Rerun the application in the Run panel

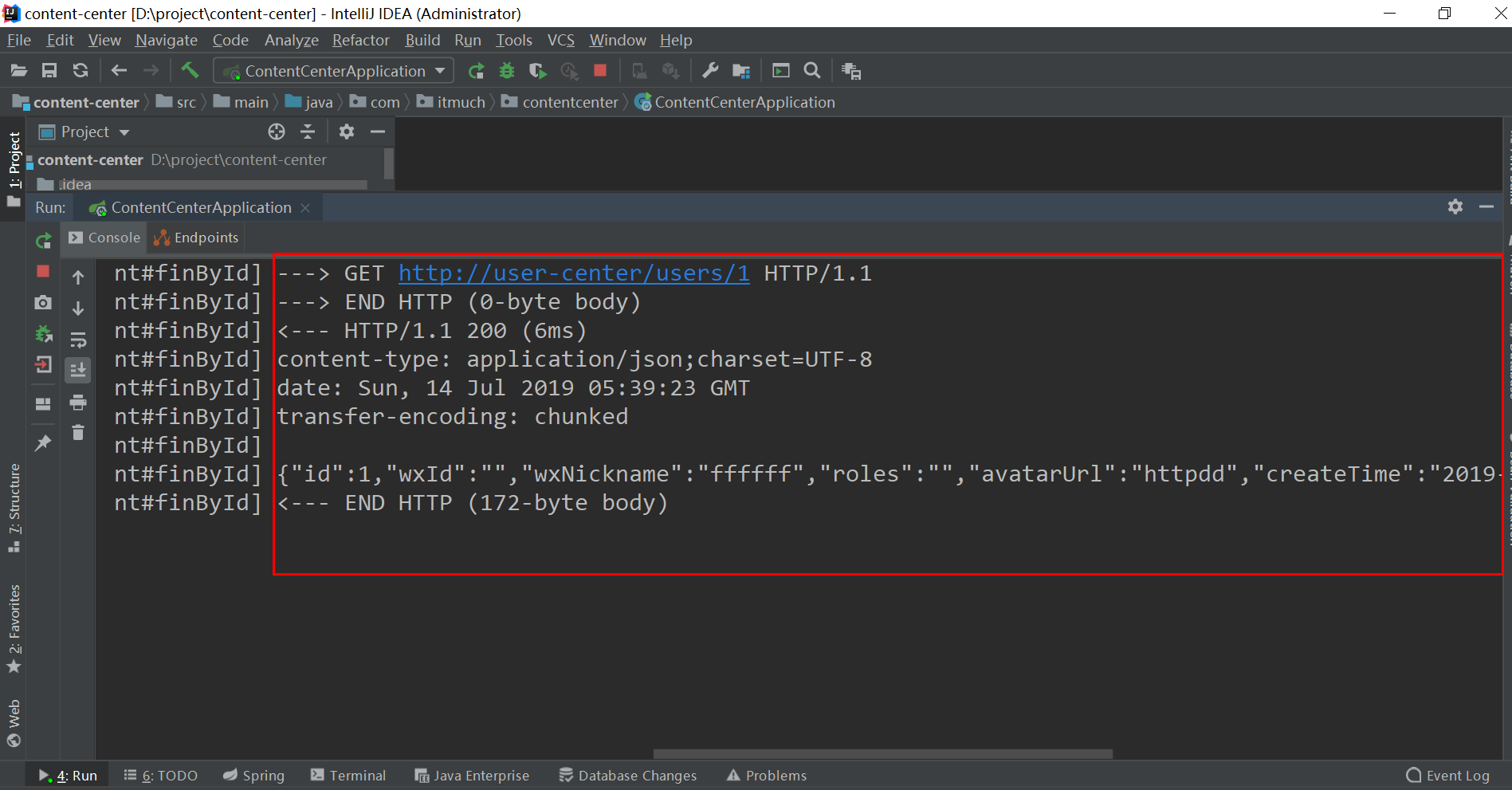point(44,240)
